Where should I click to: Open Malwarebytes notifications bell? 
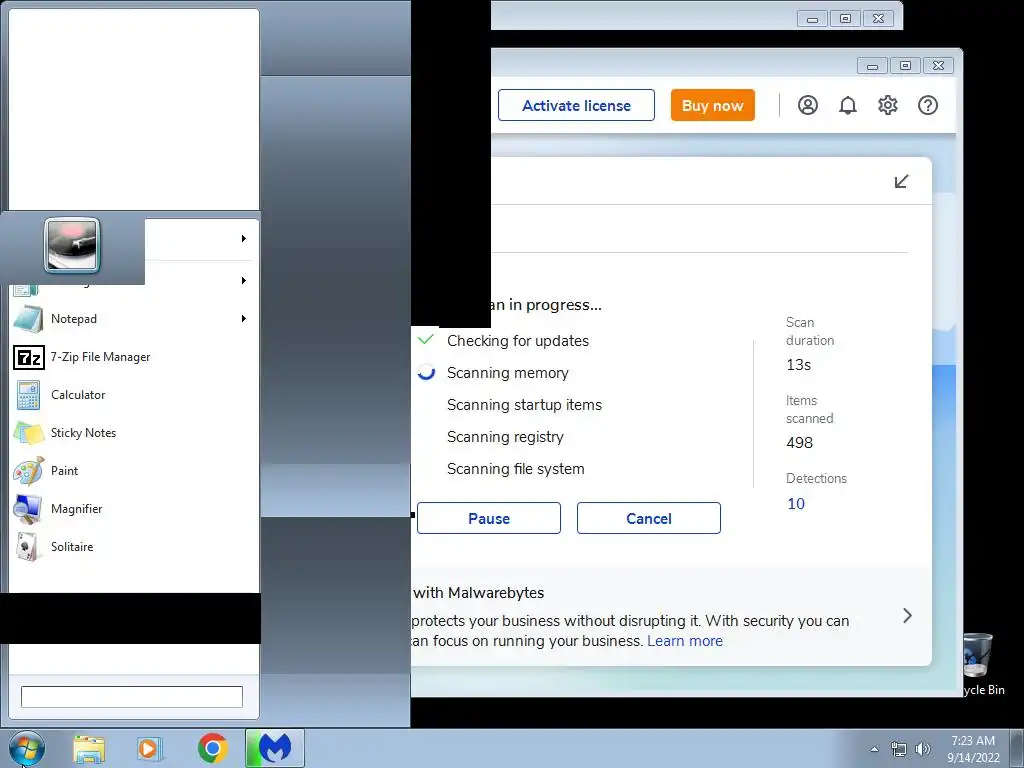[848, 105]
